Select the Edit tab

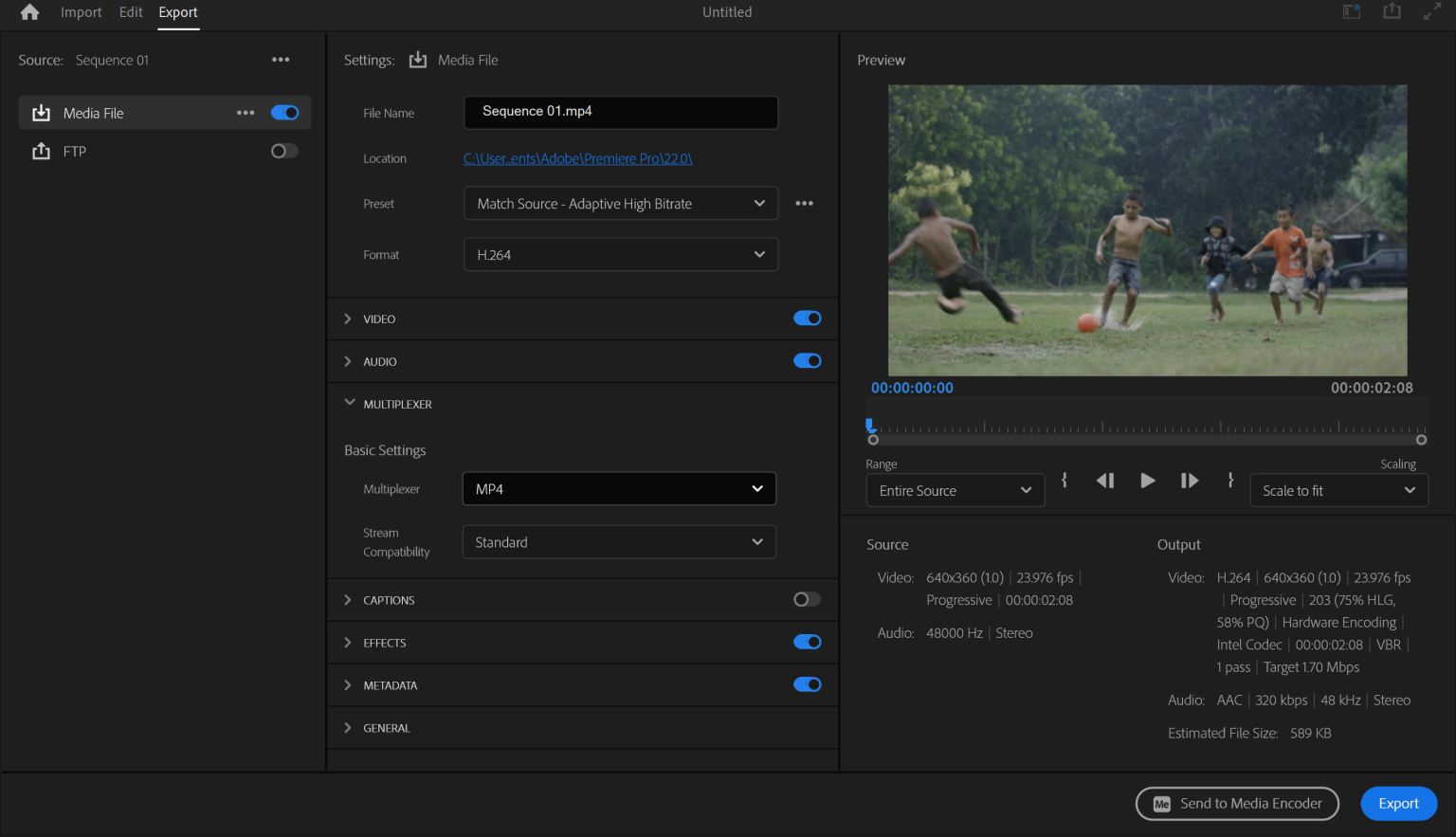(x=130, y=12)
